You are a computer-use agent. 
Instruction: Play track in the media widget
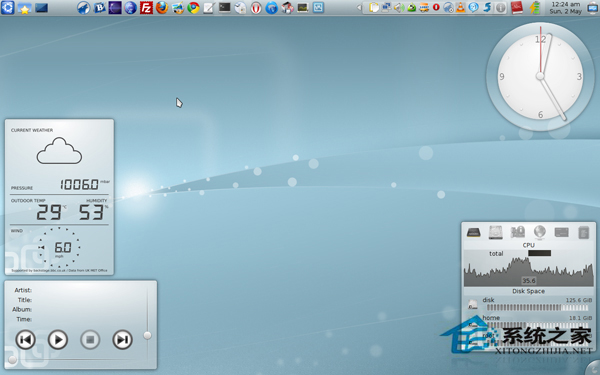click(x=58, y=339)
